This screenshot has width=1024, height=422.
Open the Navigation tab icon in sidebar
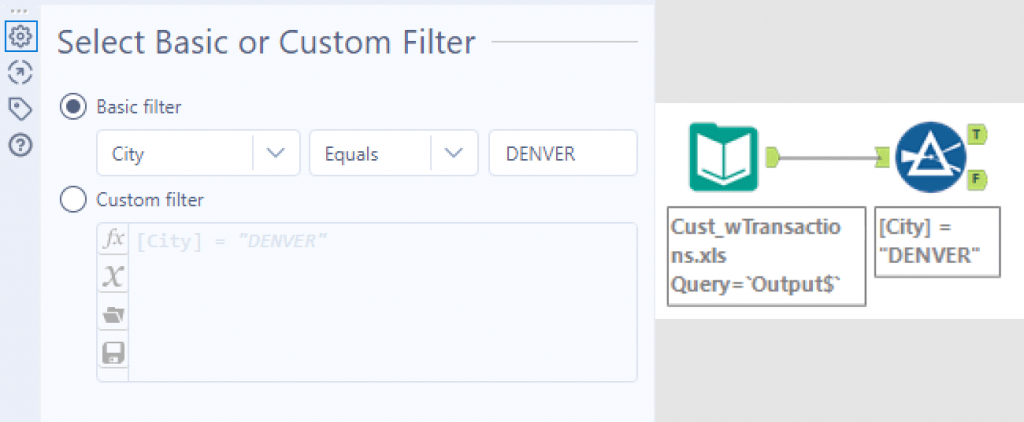coord(19,72)
